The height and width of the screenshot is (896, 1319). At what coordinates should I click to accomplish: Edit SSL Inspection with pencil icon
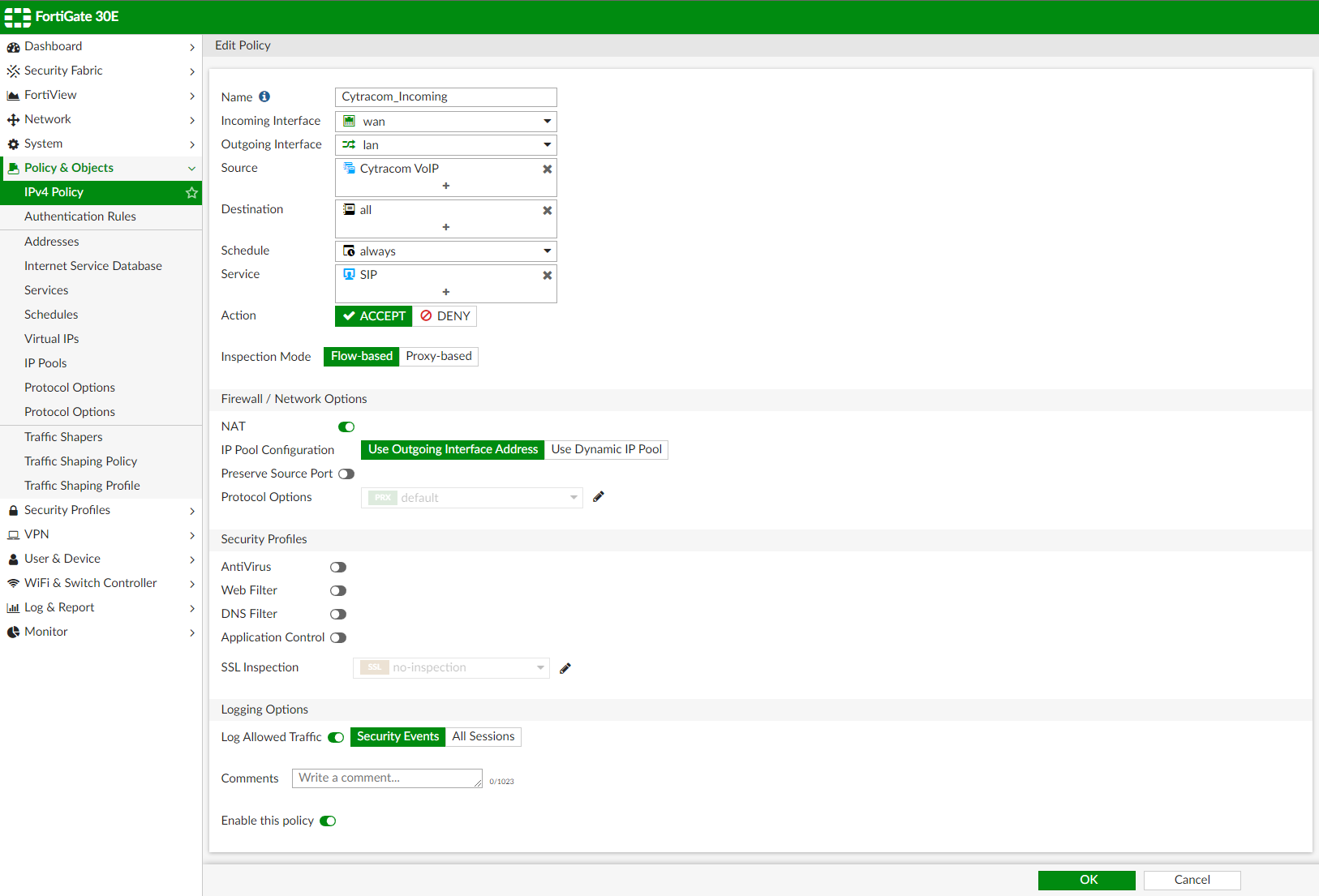tap(565, 668)
